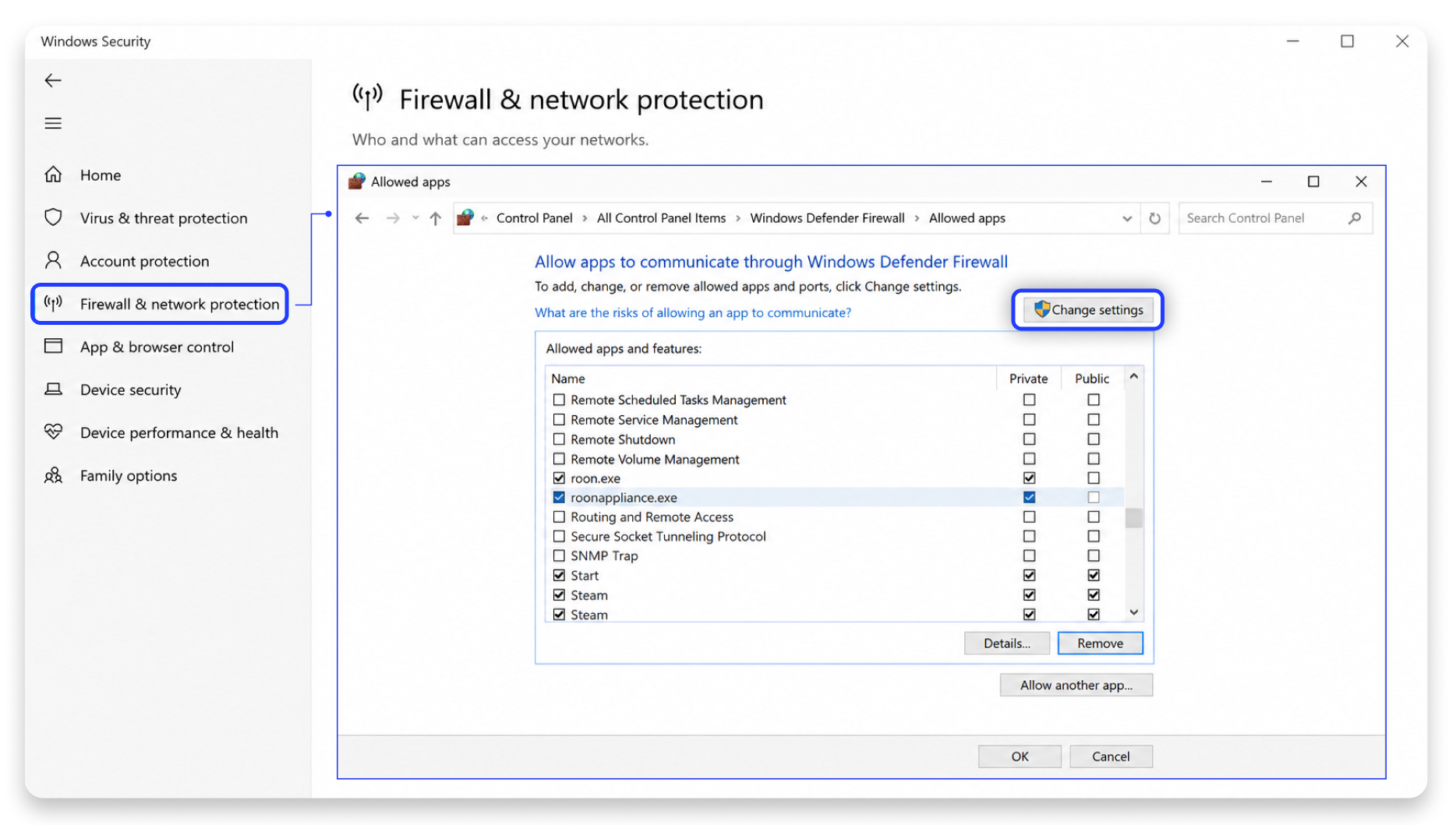Image resolution: width=1456 pixels, height=825 pixels.
Task: Click the Control Panel breadcrumb
Action: click(x=534, y=218)
